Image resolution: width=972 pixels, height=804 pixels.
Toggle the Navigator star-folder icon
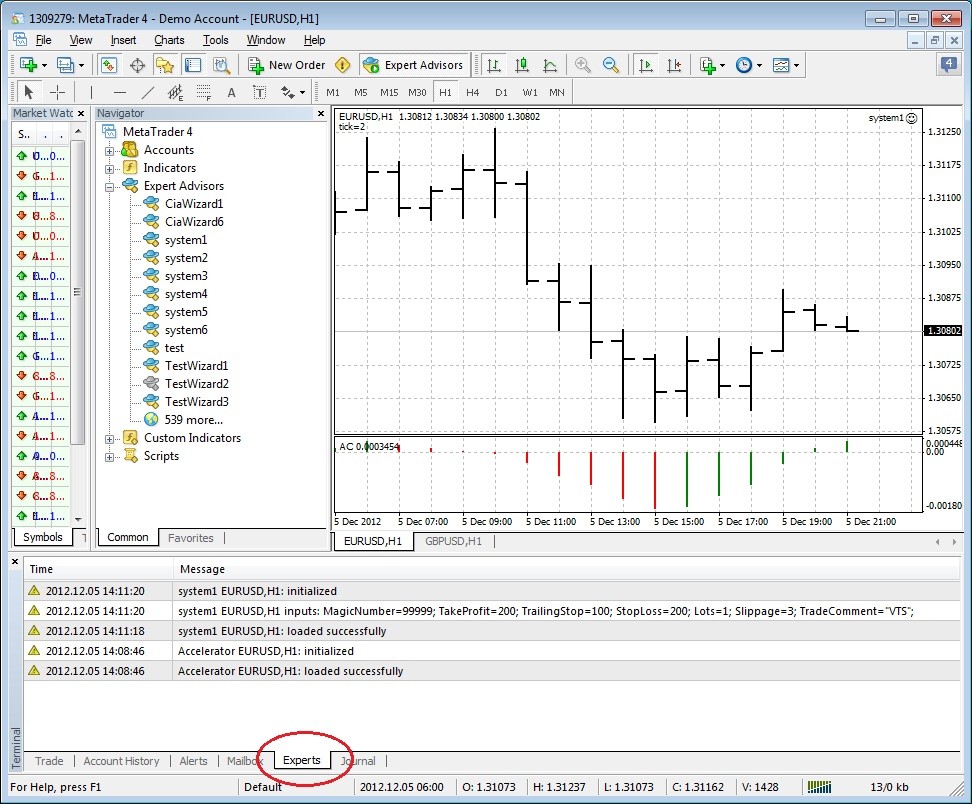click(165, 65)
